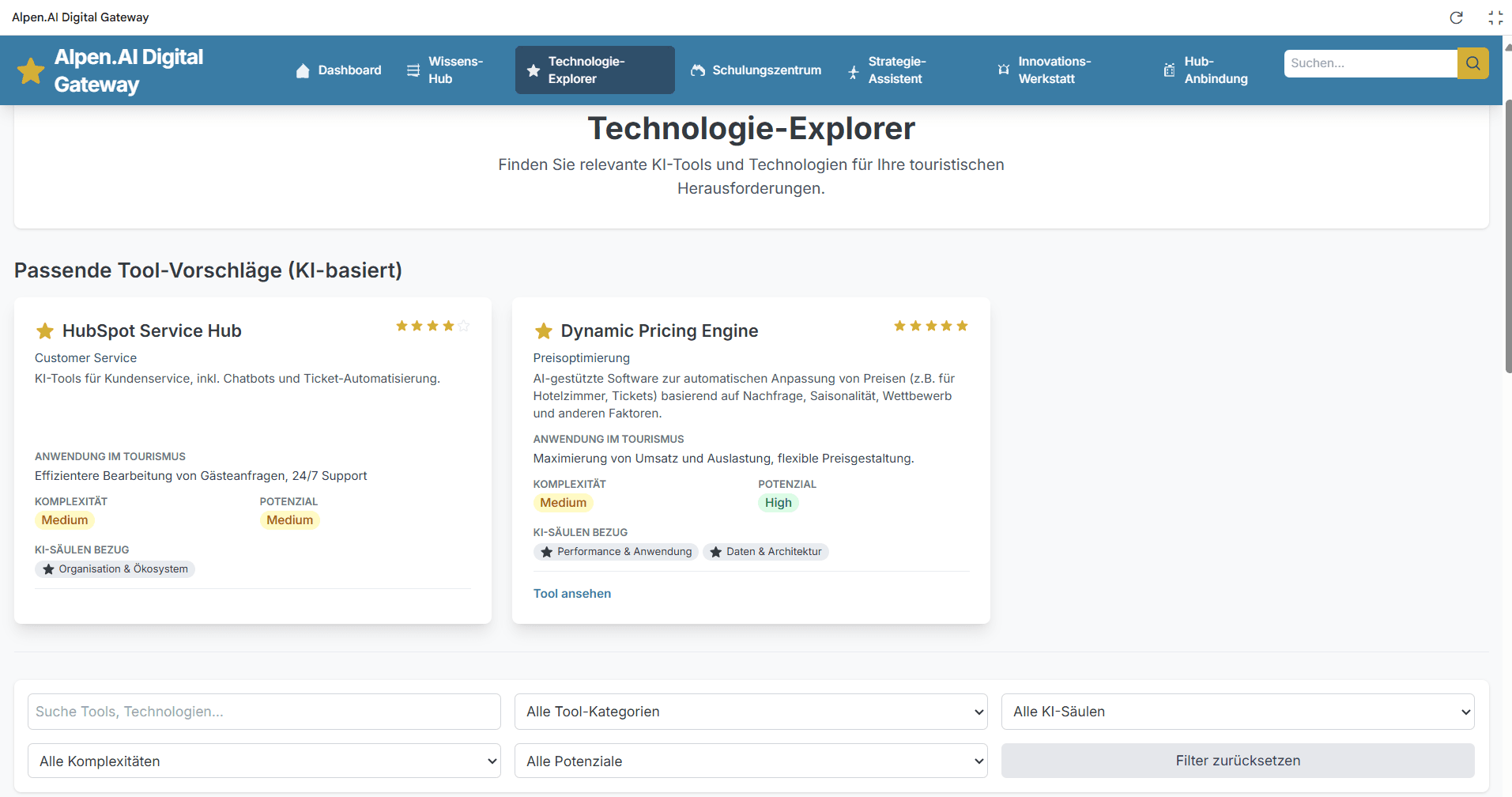The height and width of the screenshot is (797, 1512).
Task: Click the Suche Tools, Technologien field
Action: pyautogui.click(x=264, y=712)
